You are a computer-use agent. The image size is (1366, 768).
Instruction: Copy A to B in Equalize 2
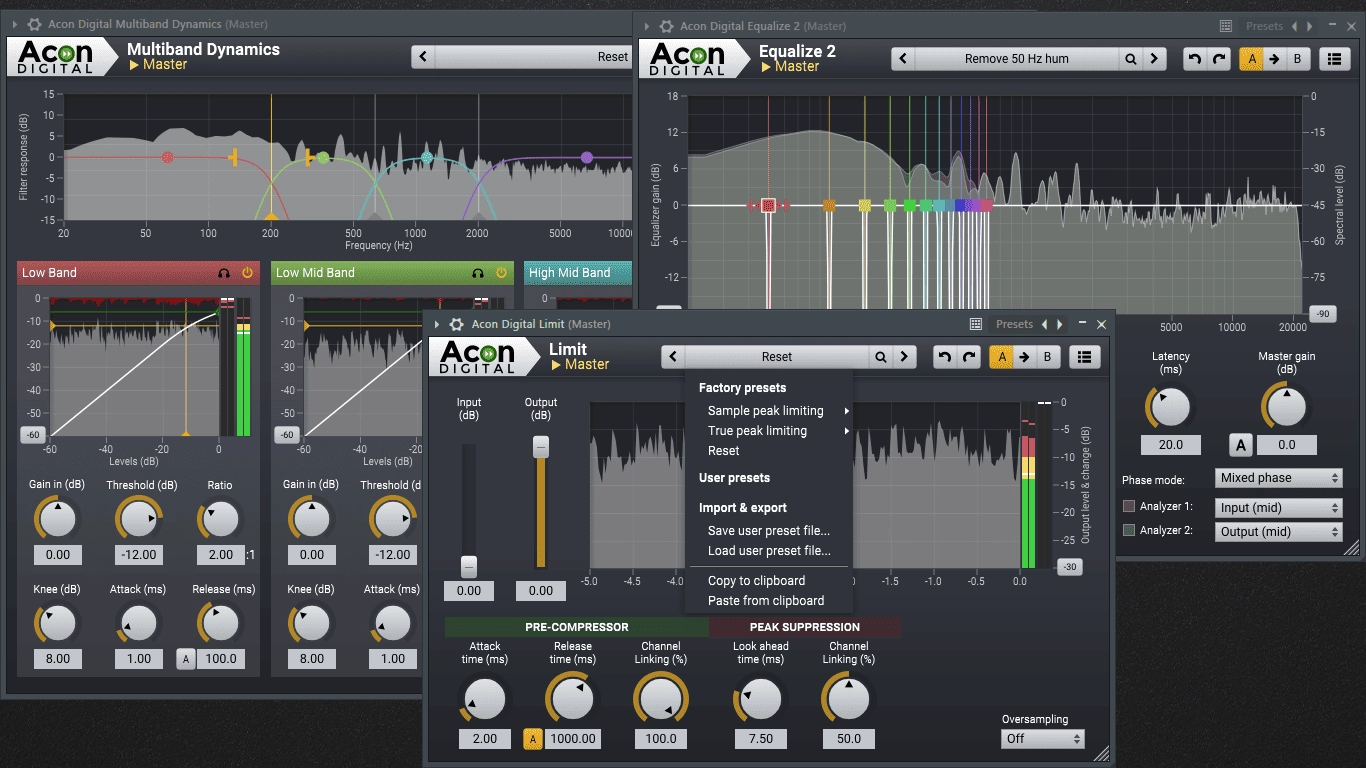click(x=1274, y=59)
